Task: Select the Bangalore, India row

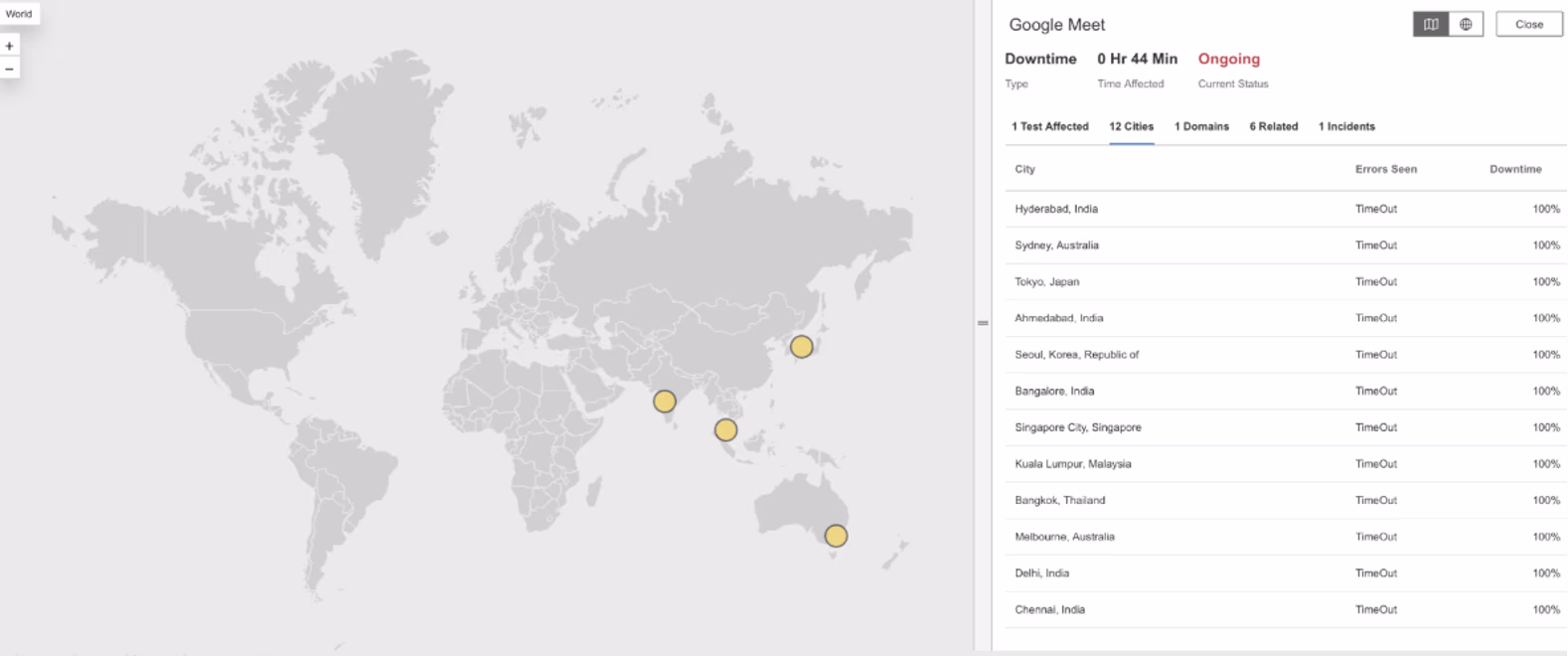Action: tap(1286, 392)
